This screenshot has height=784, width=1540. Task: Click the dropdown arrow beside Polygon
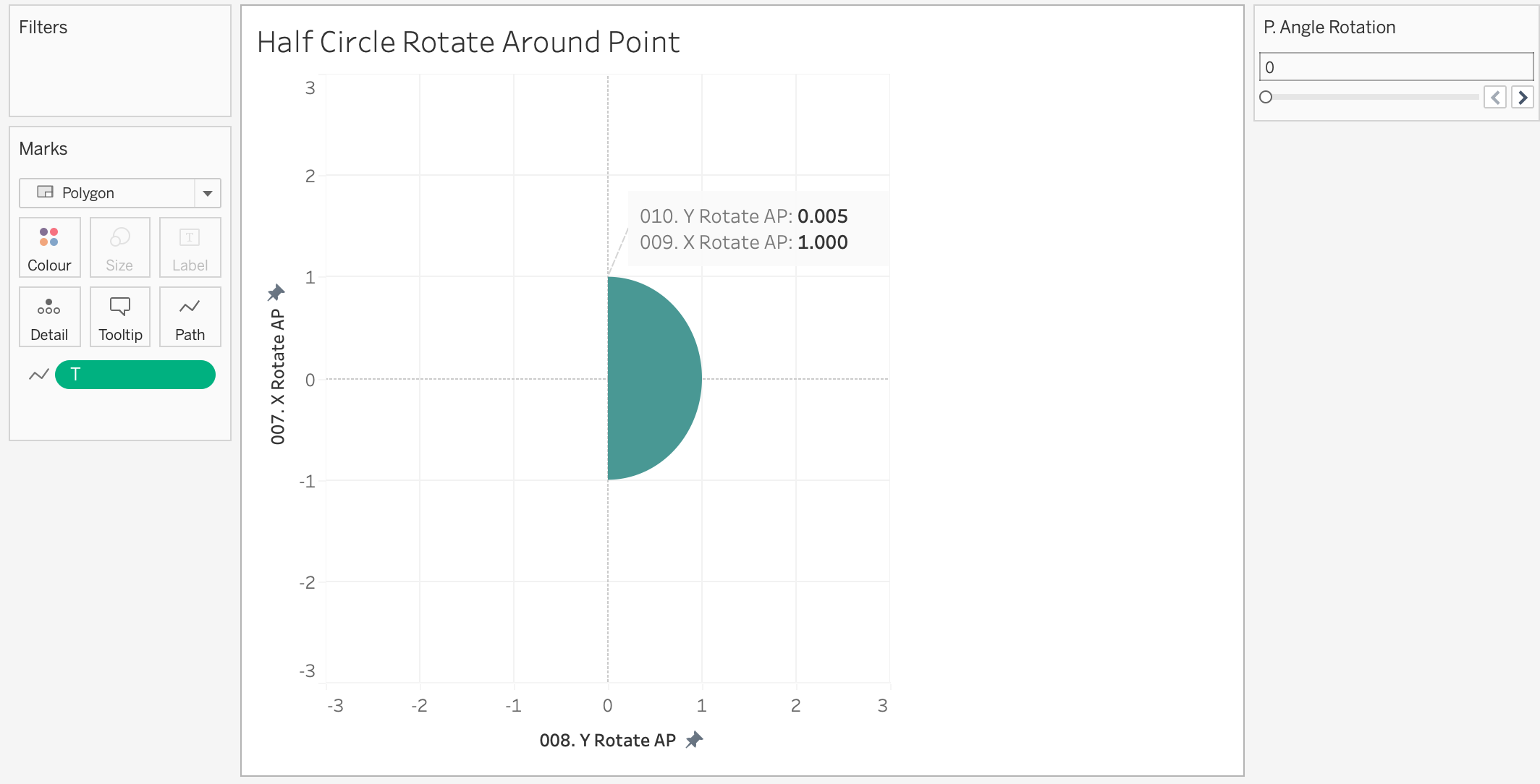pos(208,193)
